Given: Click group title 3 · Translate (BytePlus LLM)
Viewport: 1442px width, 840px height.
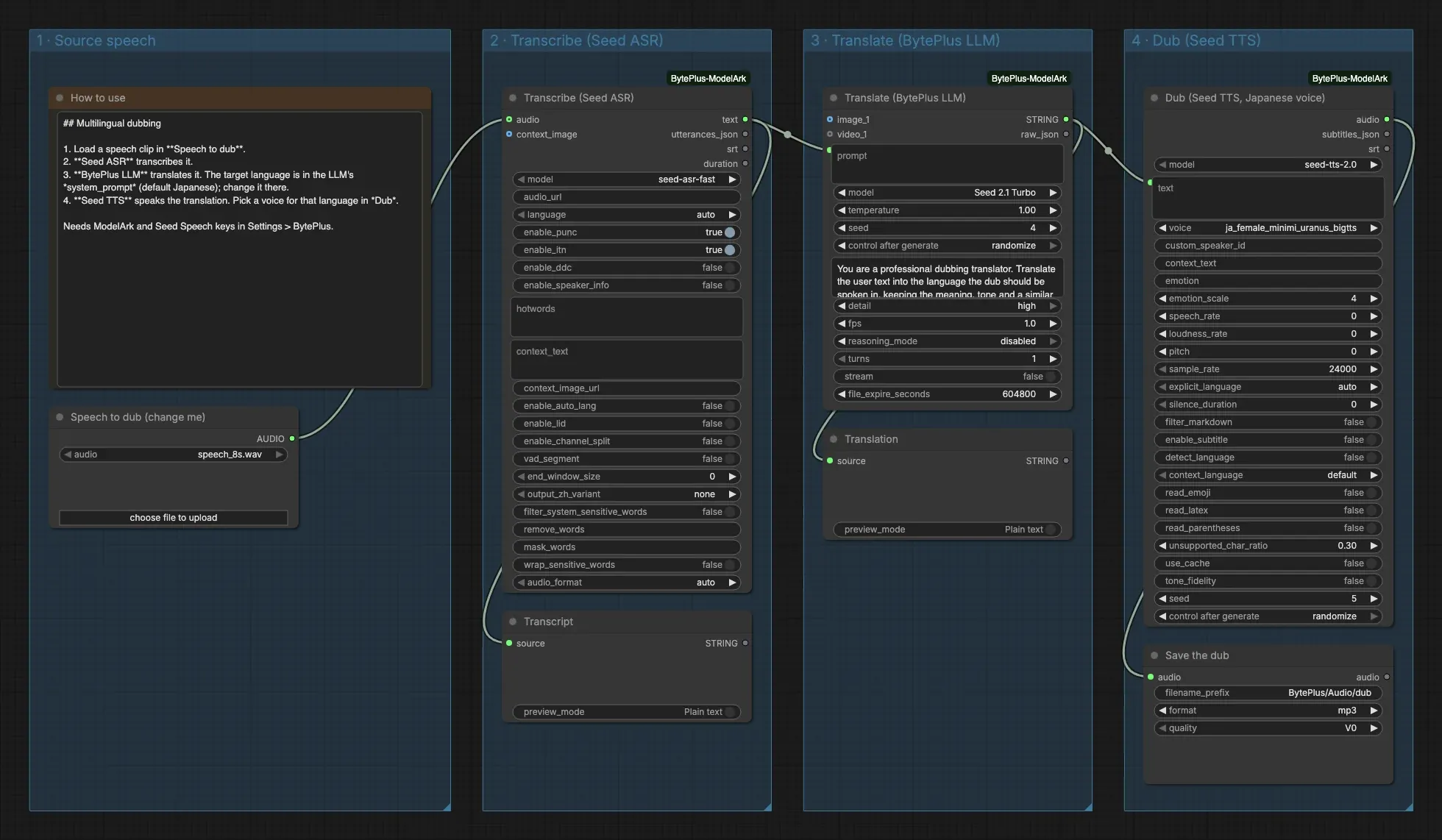Looking at the screenshot, I should click(905, 40).
